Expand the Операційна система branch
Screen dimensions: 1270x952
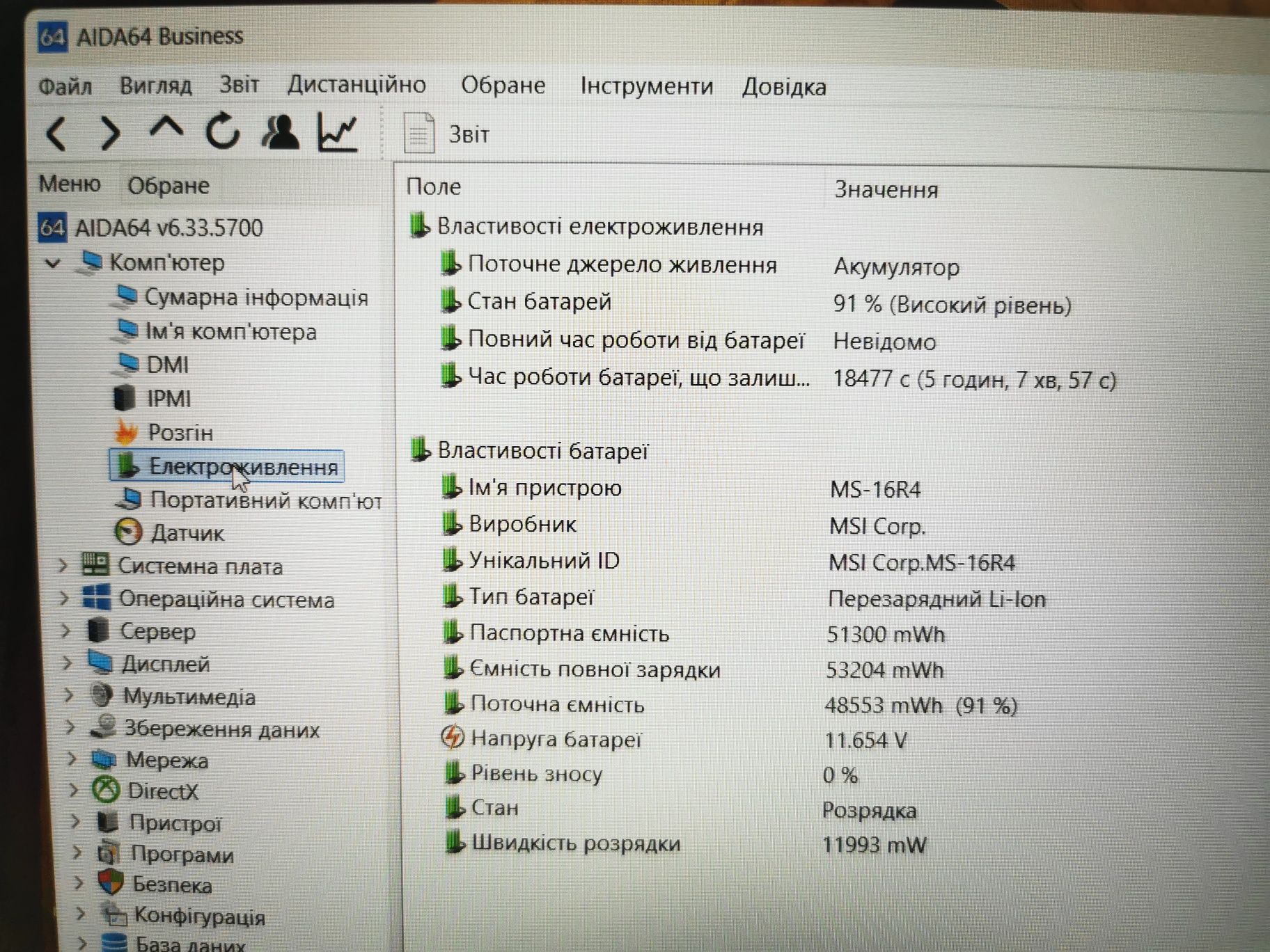(64, 598)
